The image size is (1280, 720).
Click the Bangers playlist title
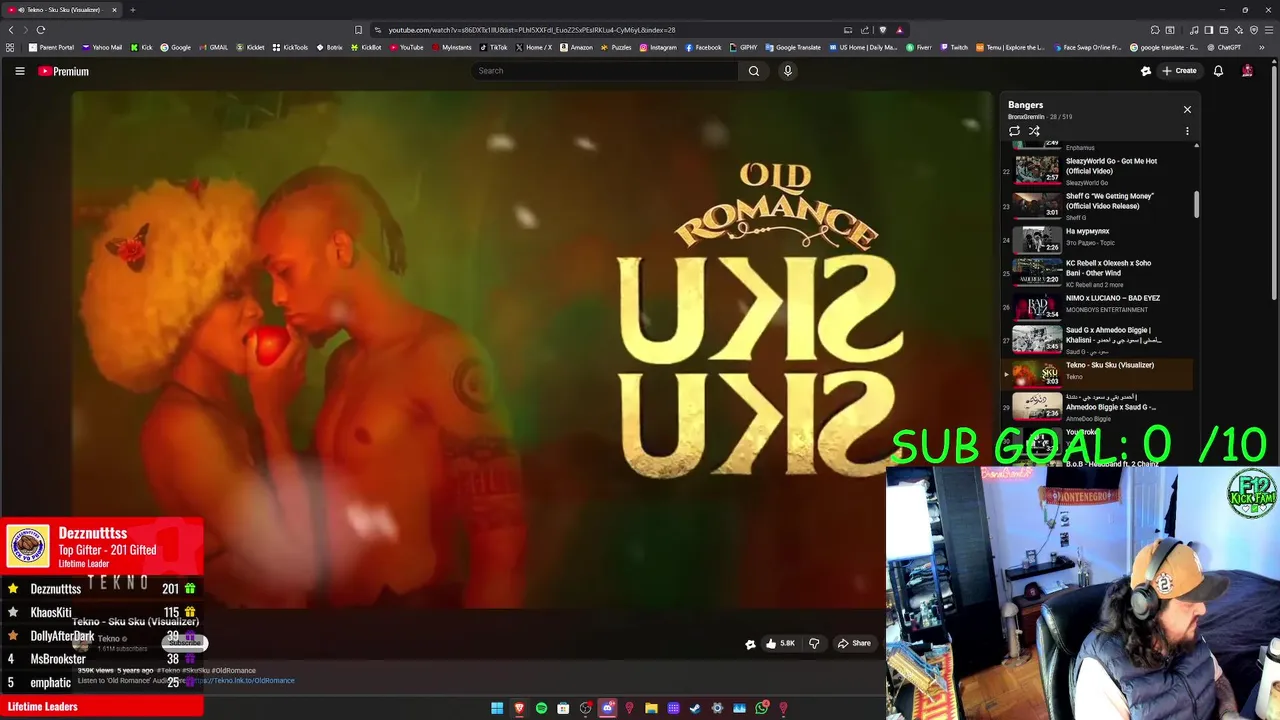[1025, 105]
